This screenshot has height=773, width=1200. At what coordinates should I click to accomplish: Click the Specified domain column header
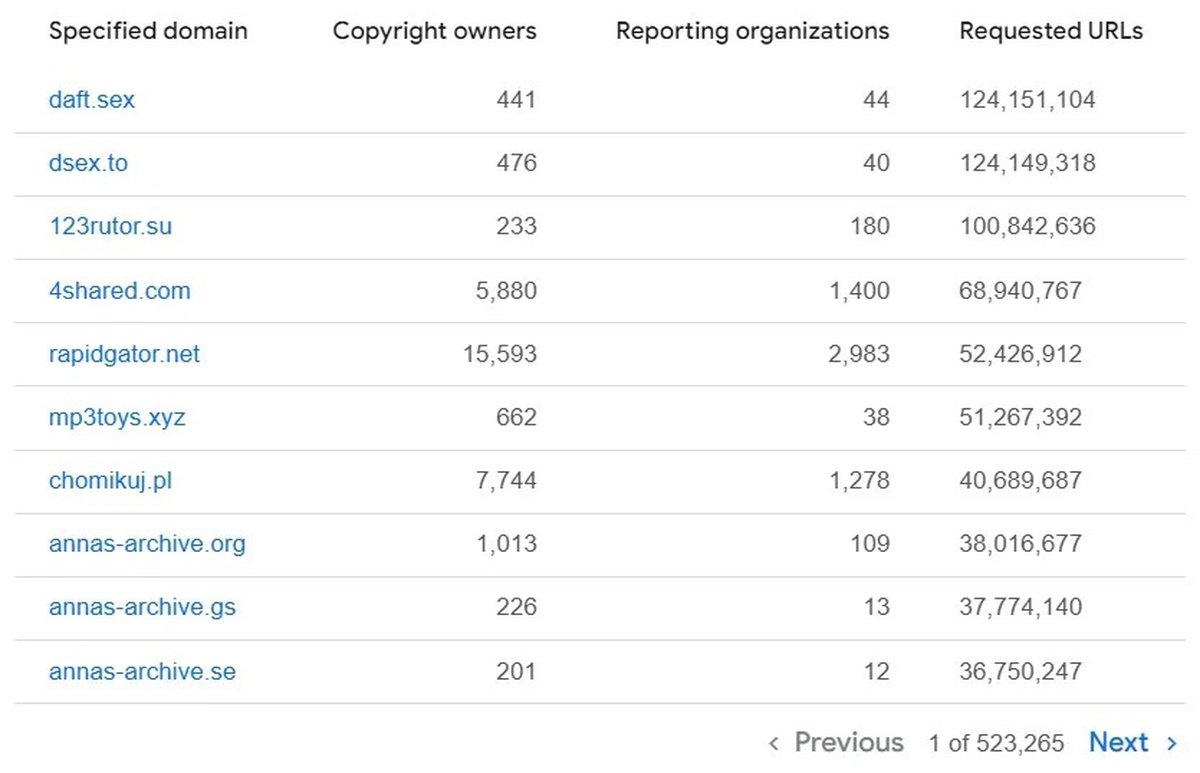148,31
